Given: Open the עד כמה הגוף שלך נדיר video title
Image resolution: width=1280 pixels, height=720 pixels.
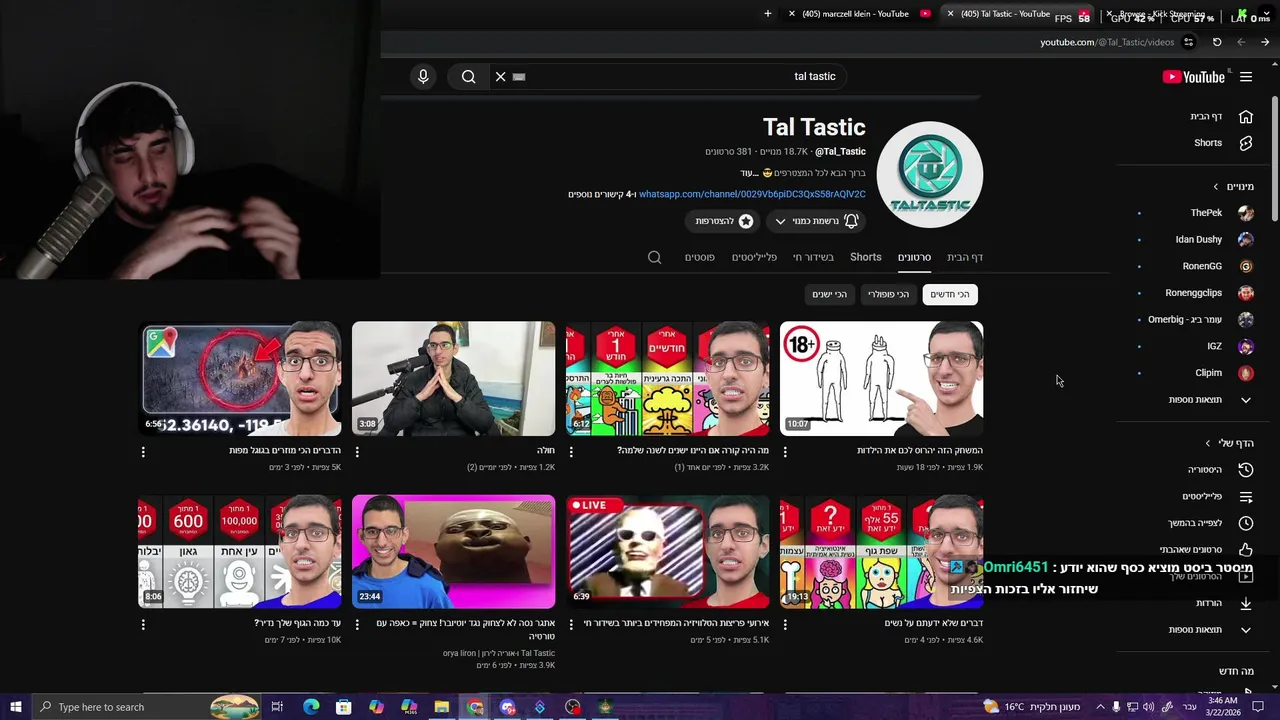Looking at the screenshot, I should (x=297, y=623).
